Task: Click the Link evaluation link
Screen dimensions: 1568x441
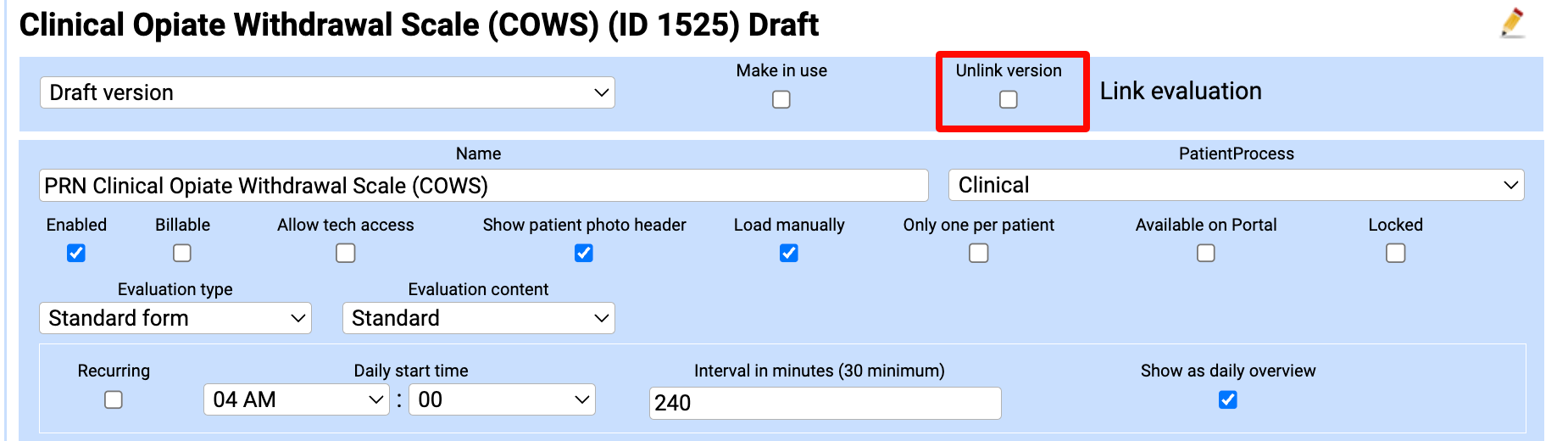Action: tap(1180, 91)
